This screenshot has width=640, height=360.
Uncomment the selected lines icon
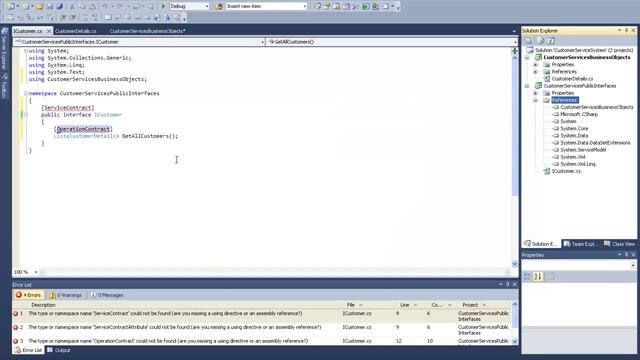pos(95,18)
